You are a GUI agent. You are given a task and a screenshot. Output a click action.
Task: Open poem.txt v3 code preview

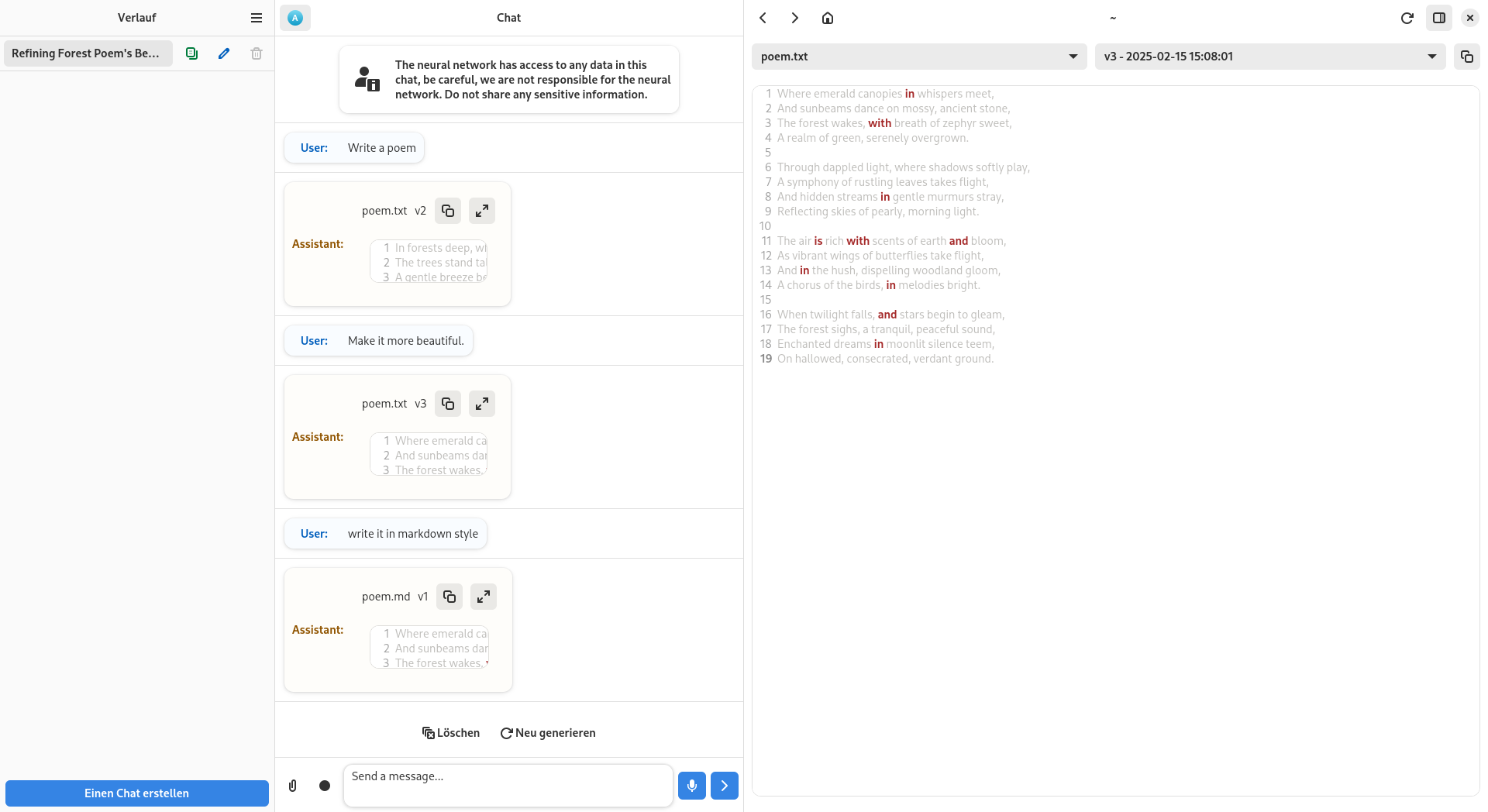[x=429, y=455]
